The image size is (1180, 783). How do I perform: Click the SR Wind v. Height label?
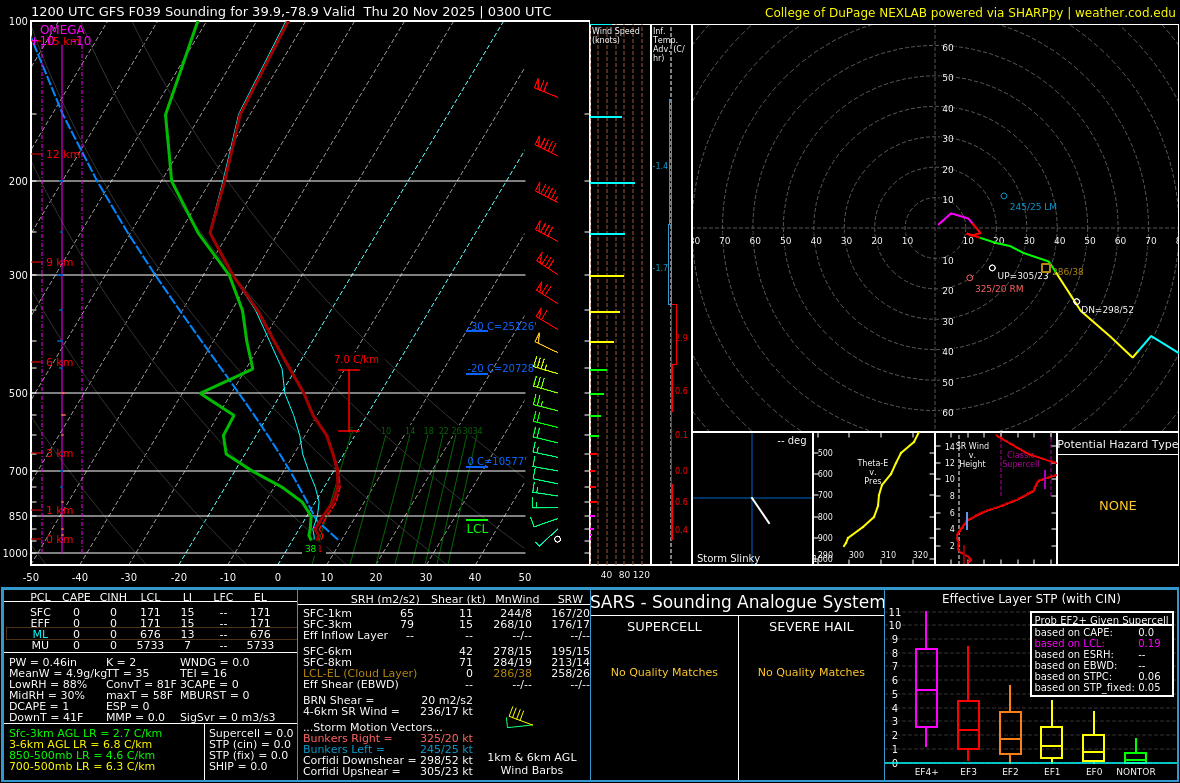972,455
